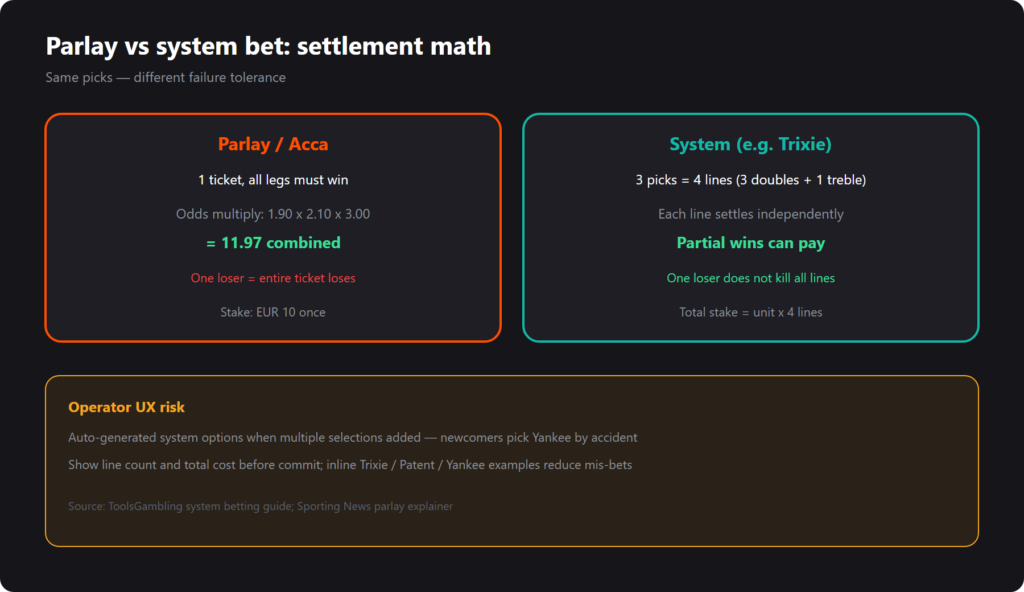Screen dimensions: 1024x592
Task: Click the red 'One loser = entire ticket loses' warning
Action: click(x=273, y=278)
